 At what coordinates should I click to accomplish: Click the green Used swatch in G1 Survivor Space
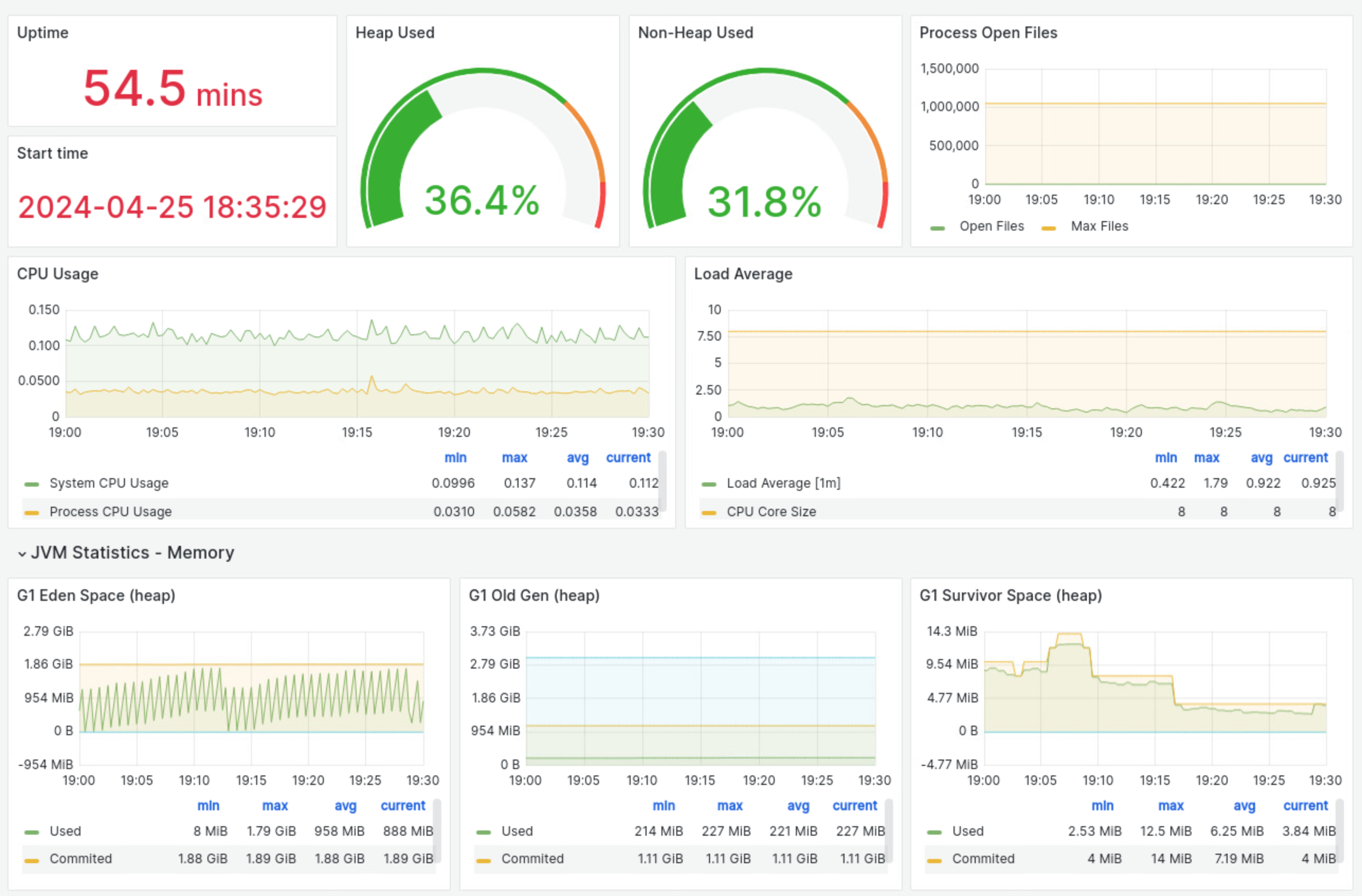(x=934, y=833)
